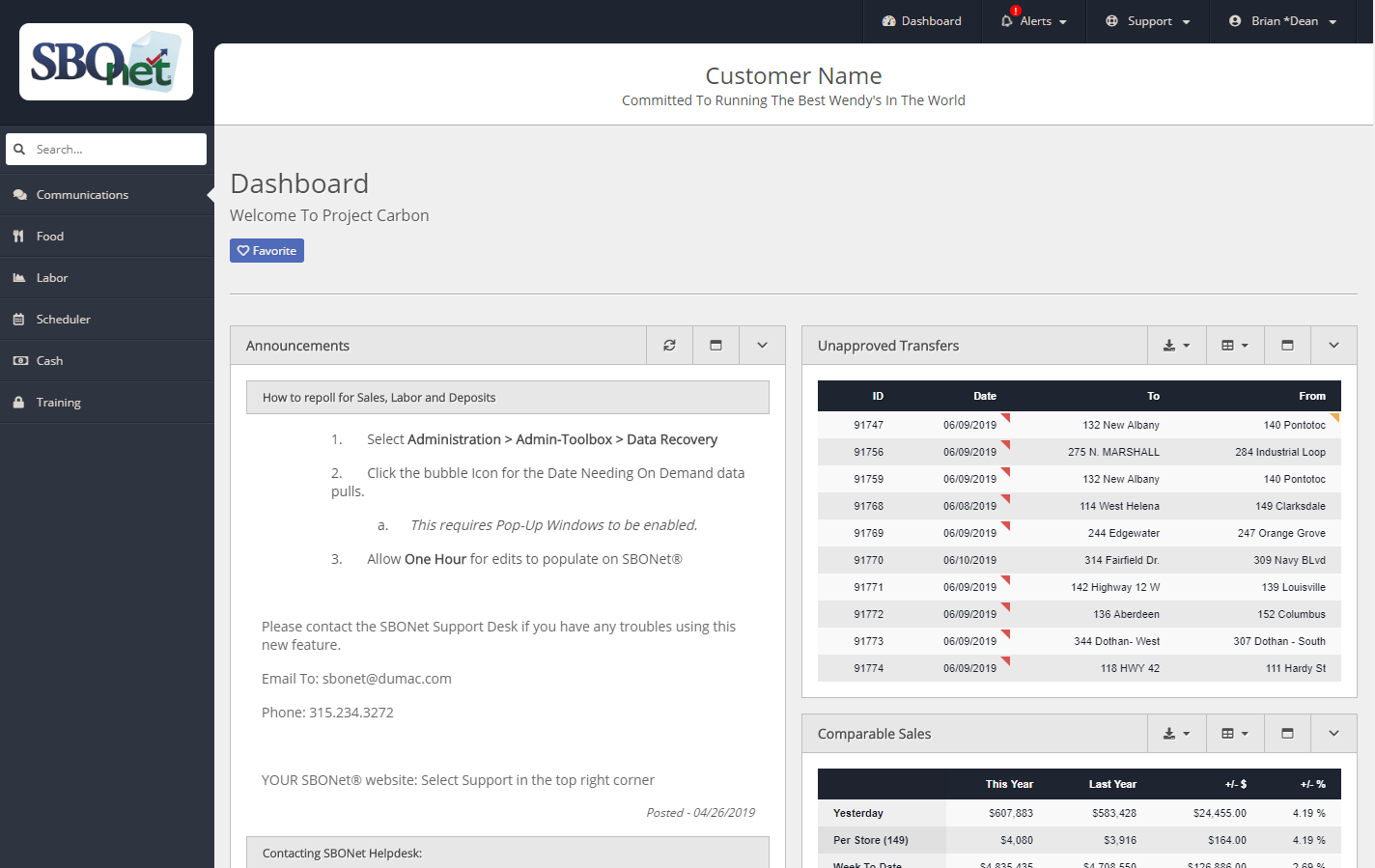Maximize the Unapproved Transfers panel
Image resolution: width=1375 pixels, height=868 pixels.
coord(1287,346)
